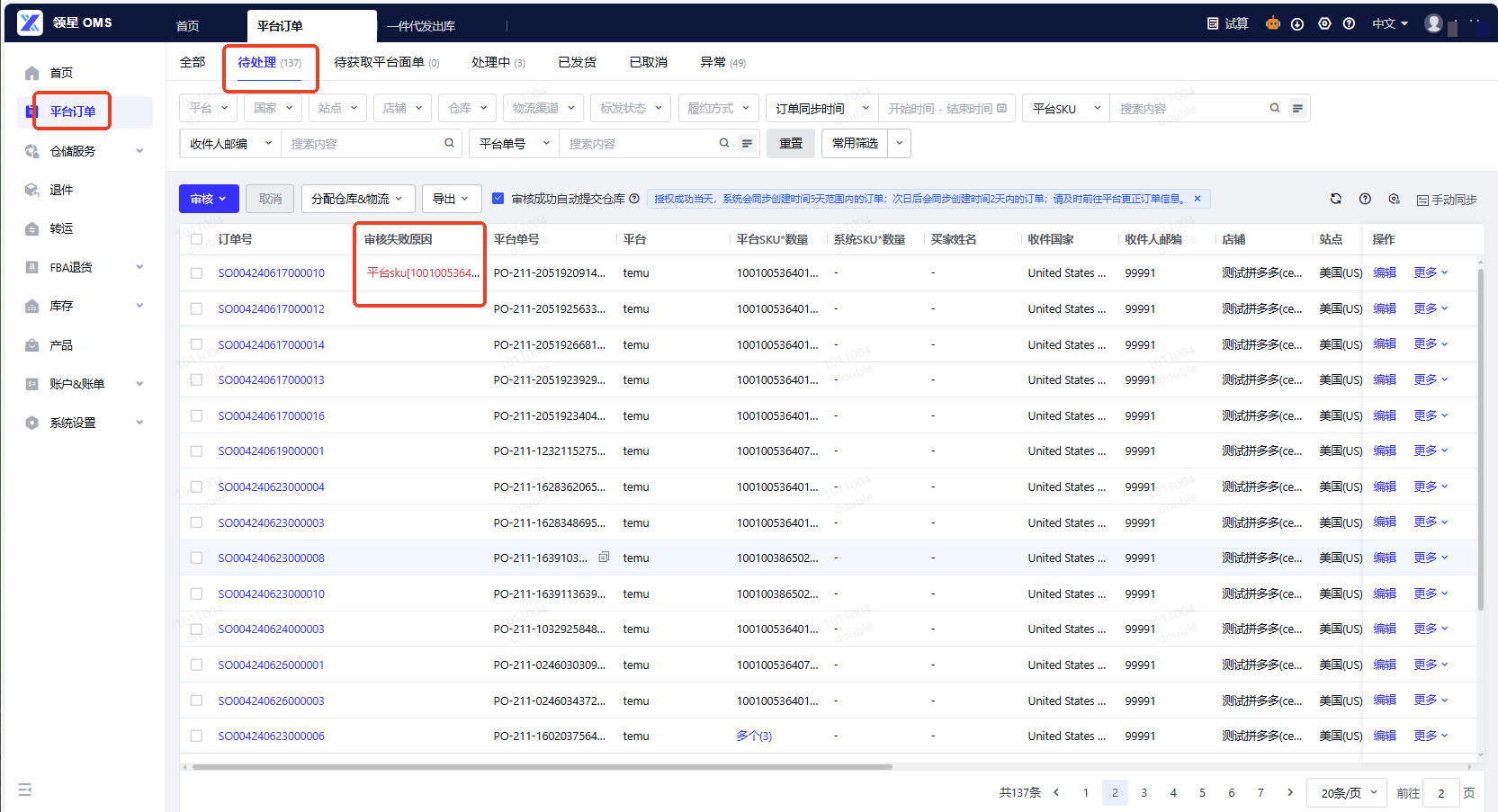The height and width of the screenshot is (812, 1498).
Task: Open the 导出 export dropdown
Action: tap(451, 199)
